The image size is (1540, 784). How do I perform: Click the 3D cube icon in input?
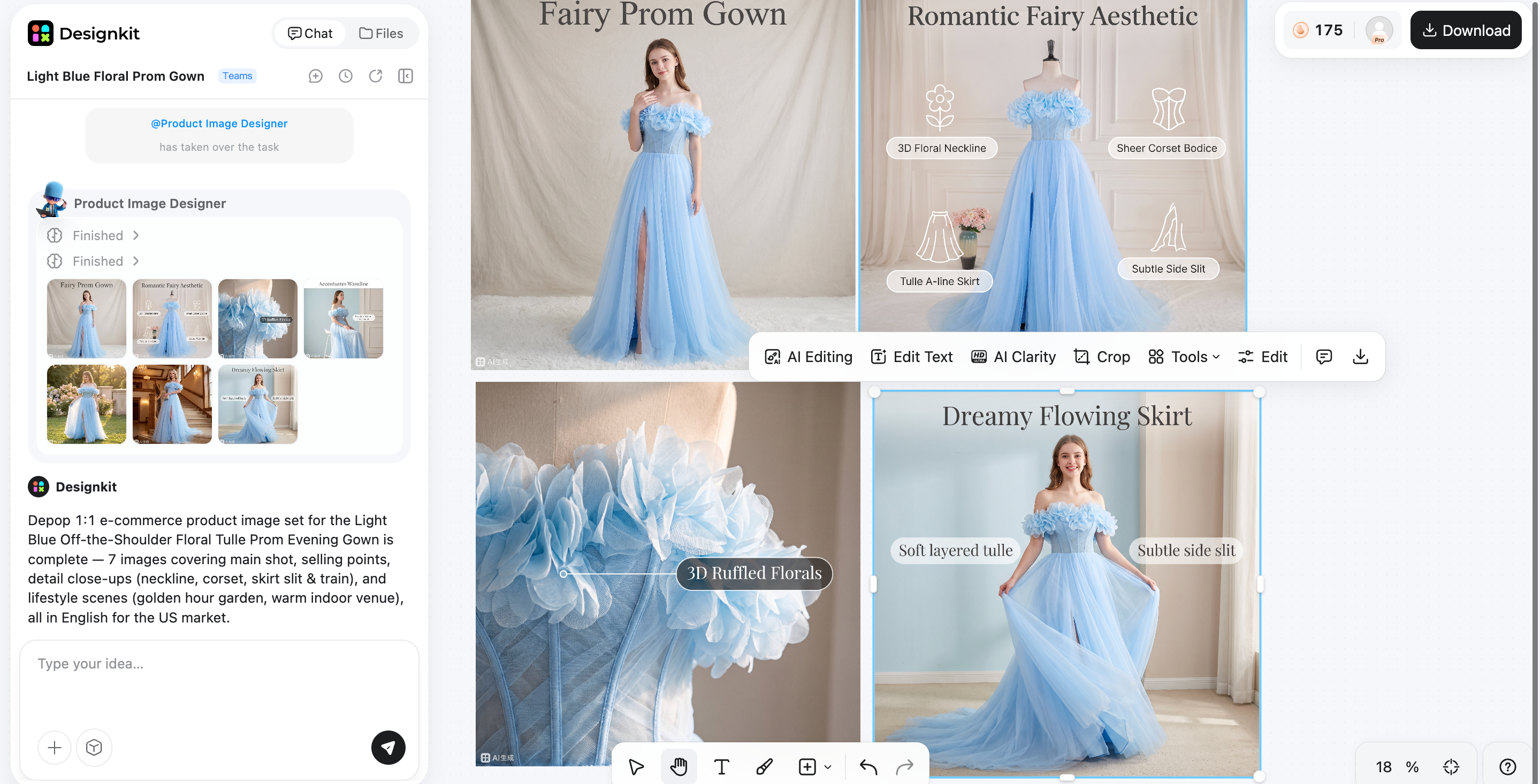point(94,747)
